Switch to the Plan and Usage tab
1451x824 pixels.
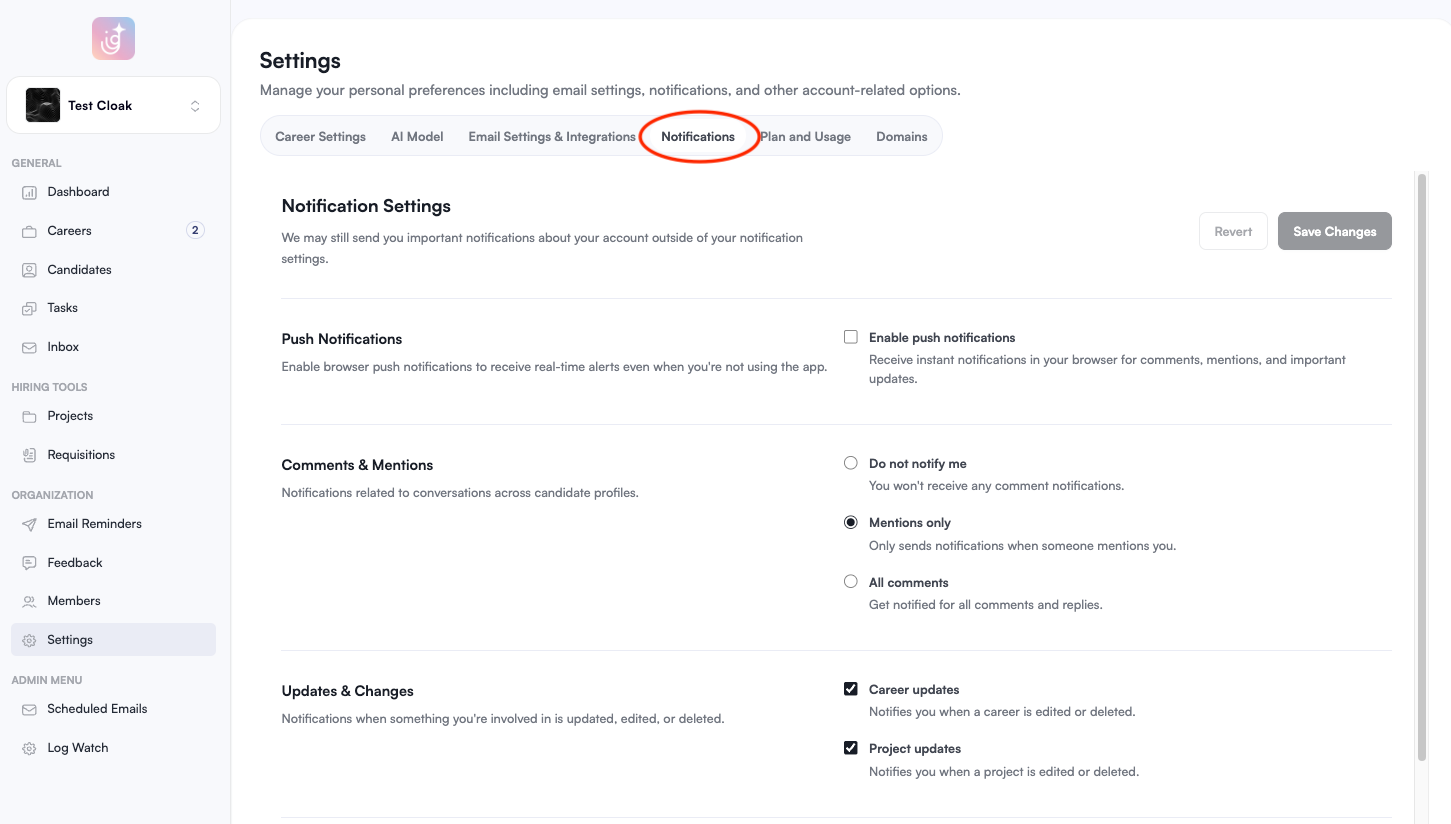pos(806,137)
